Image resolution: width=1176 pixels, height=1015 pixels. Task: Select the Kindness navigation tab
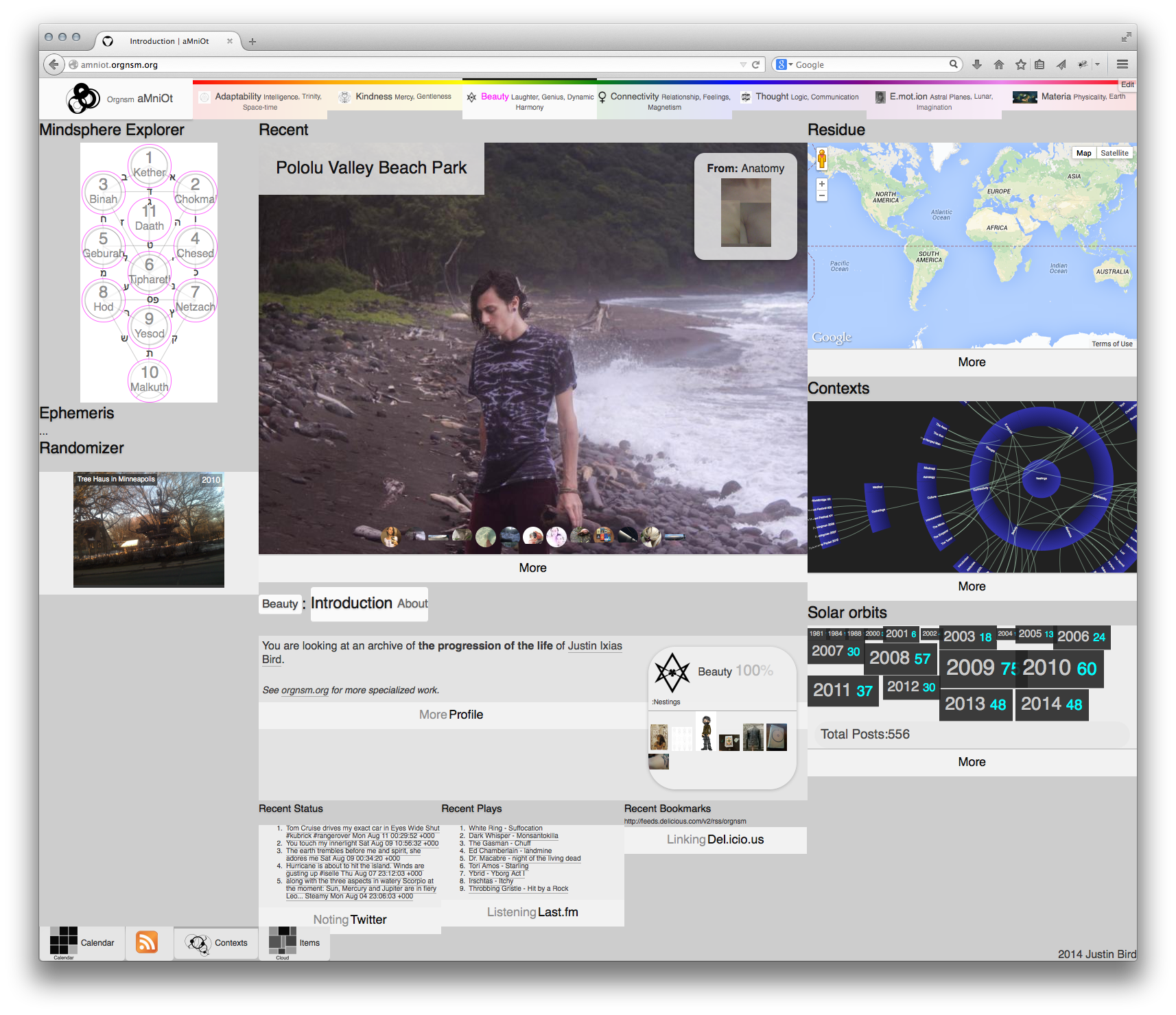[x=396, y=97]
